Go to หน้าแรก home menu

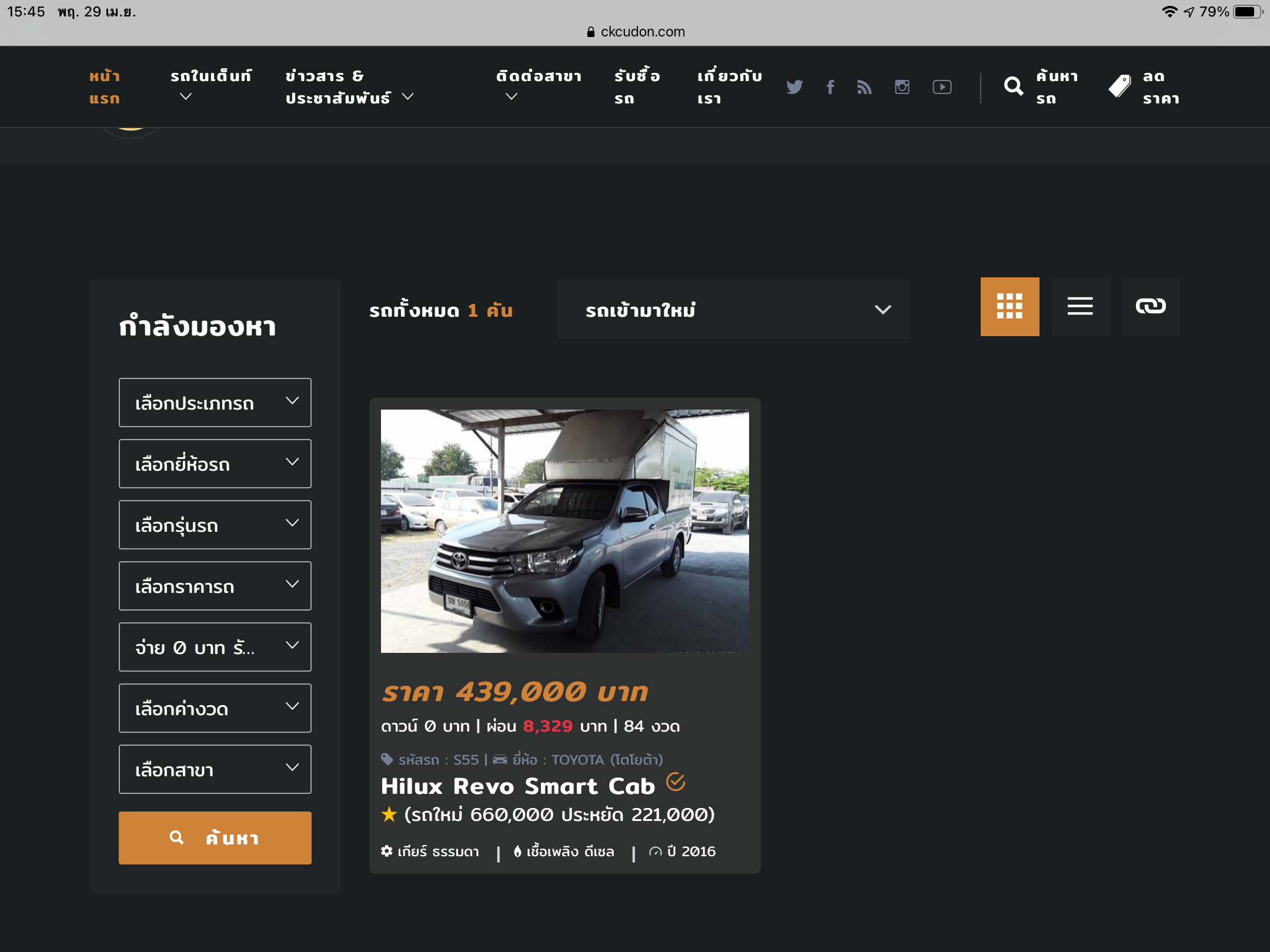pyautogui.click(x=105, y=87)
